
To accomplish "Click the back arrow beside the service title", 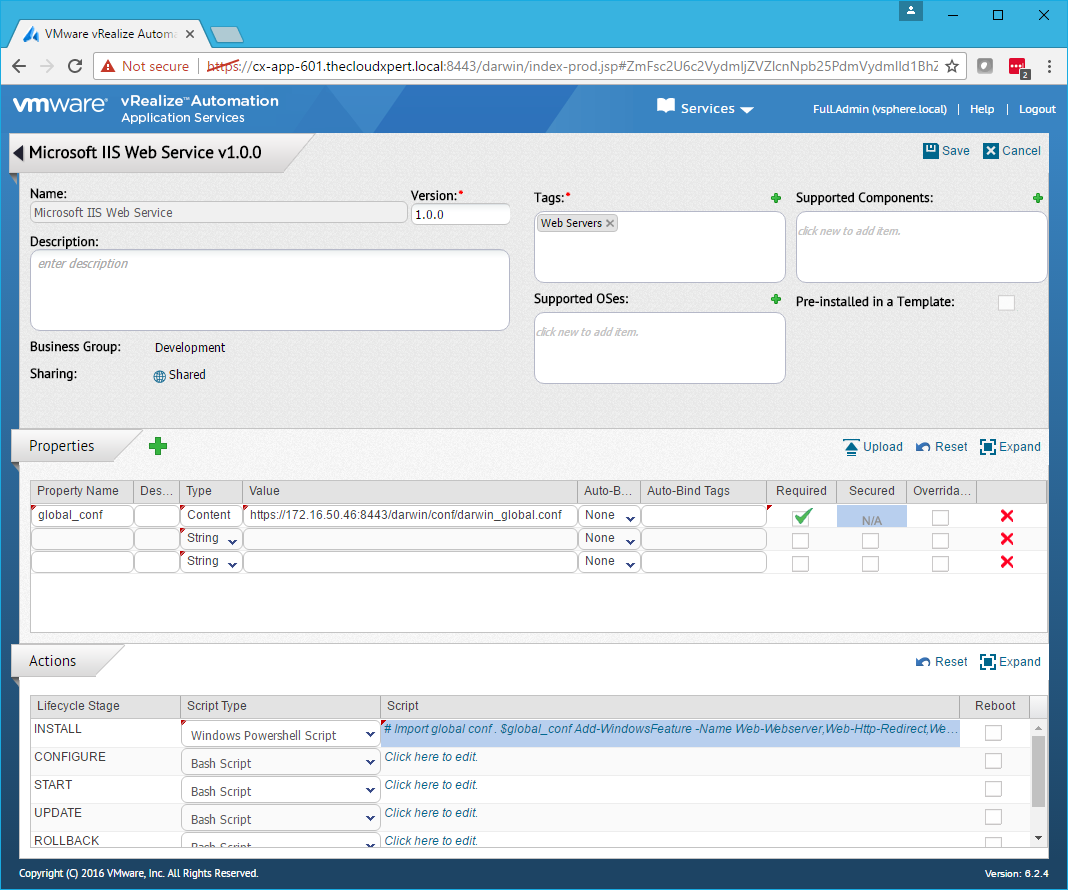I will [x=18, y=153].
